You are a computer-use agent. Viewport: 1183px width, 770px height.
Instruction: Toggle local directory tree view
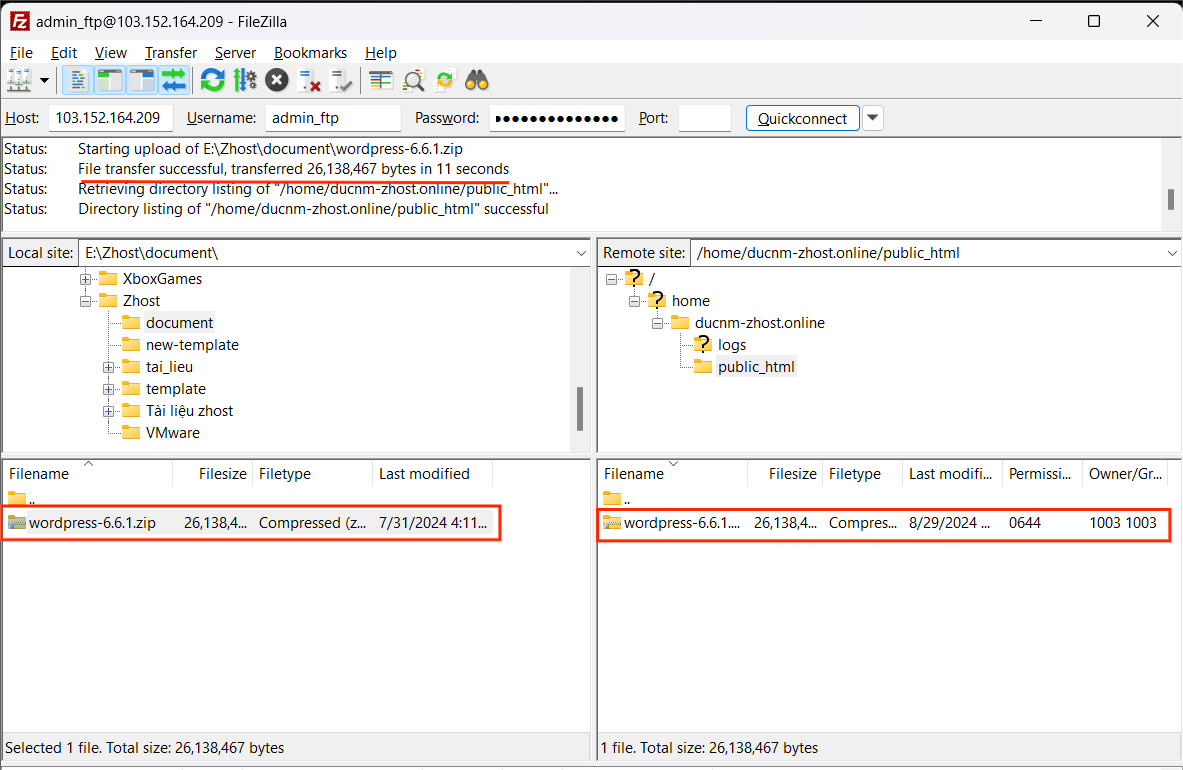110,80
